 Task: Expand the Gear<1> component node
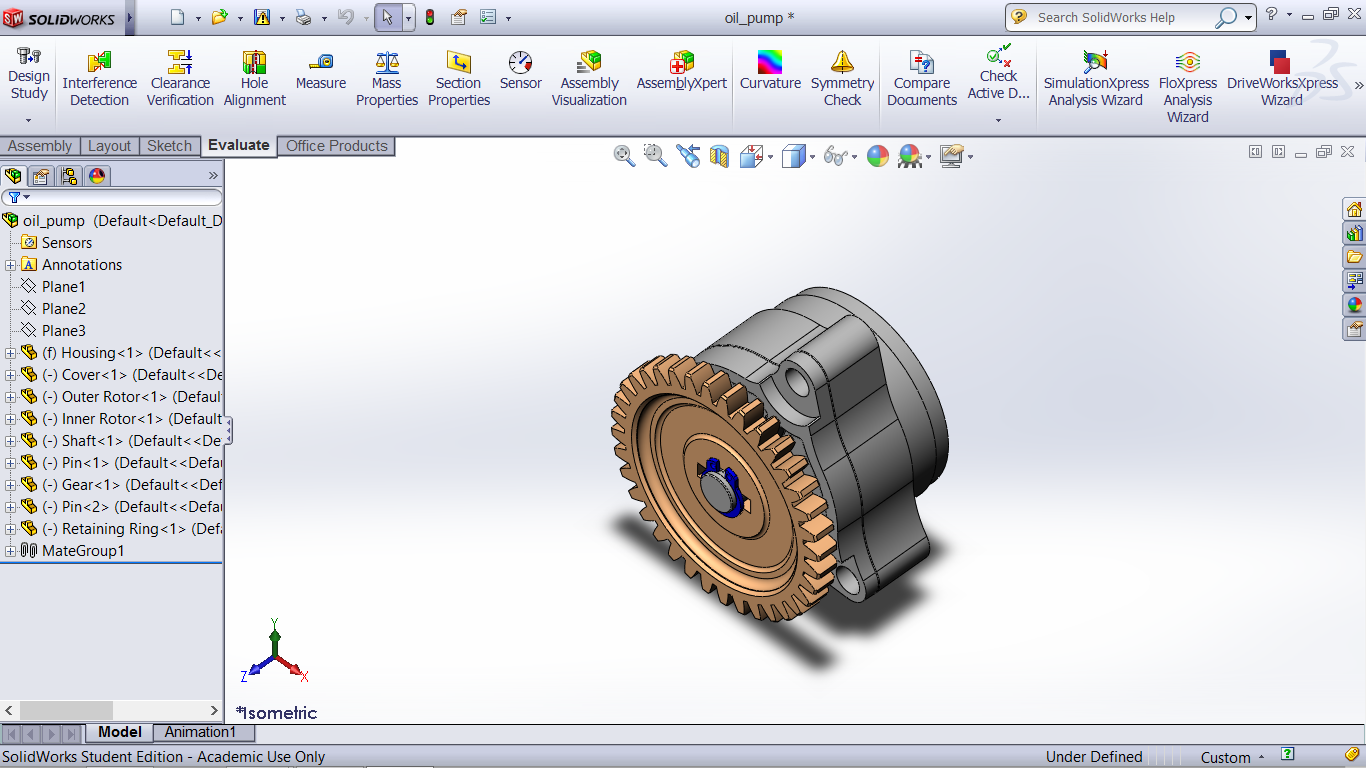[10, 485]
